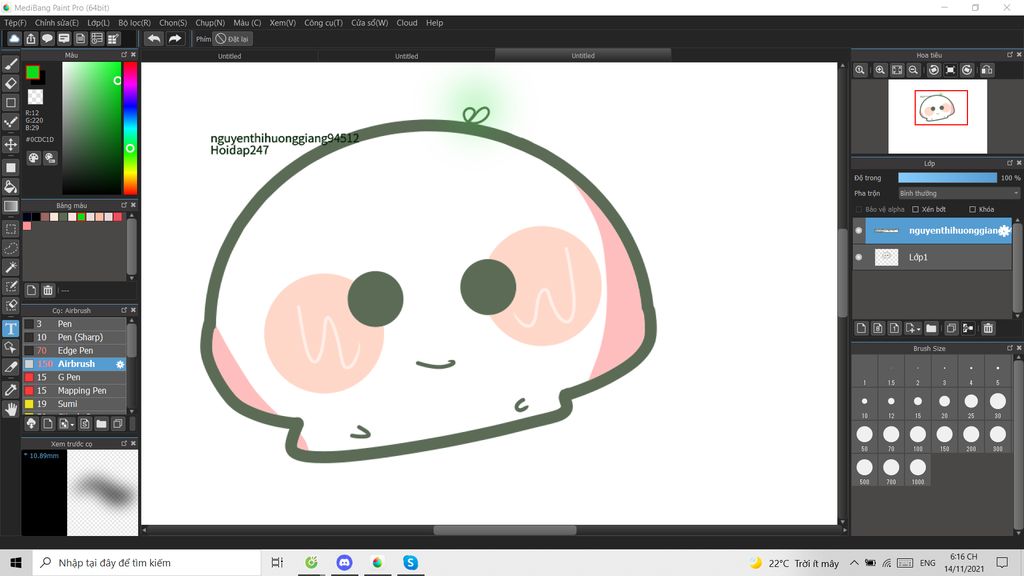Select the rectangular Selection tool
1024x576 pixels.
click(11, 229)
